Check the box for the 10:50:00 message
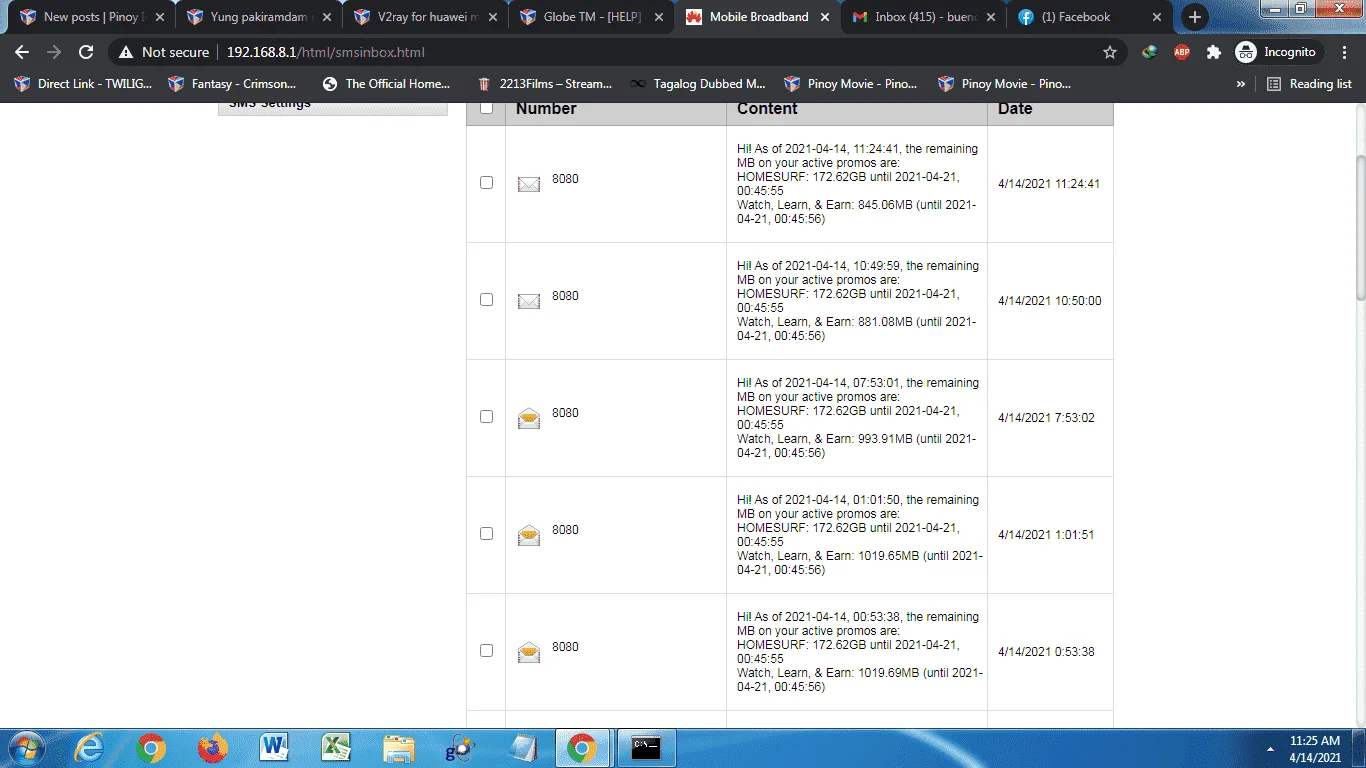 coord(486,299)
